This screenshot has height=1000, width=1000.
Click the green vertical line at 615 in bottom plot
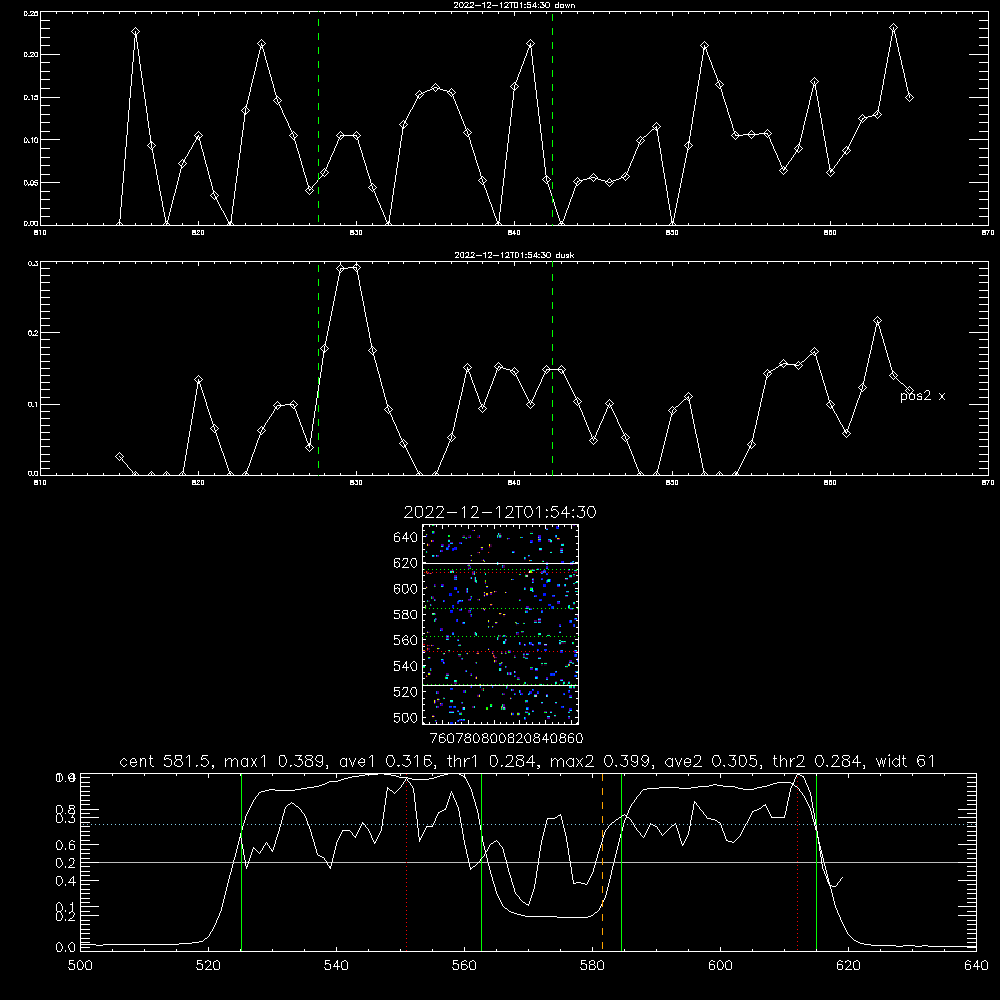click(816, 862)
